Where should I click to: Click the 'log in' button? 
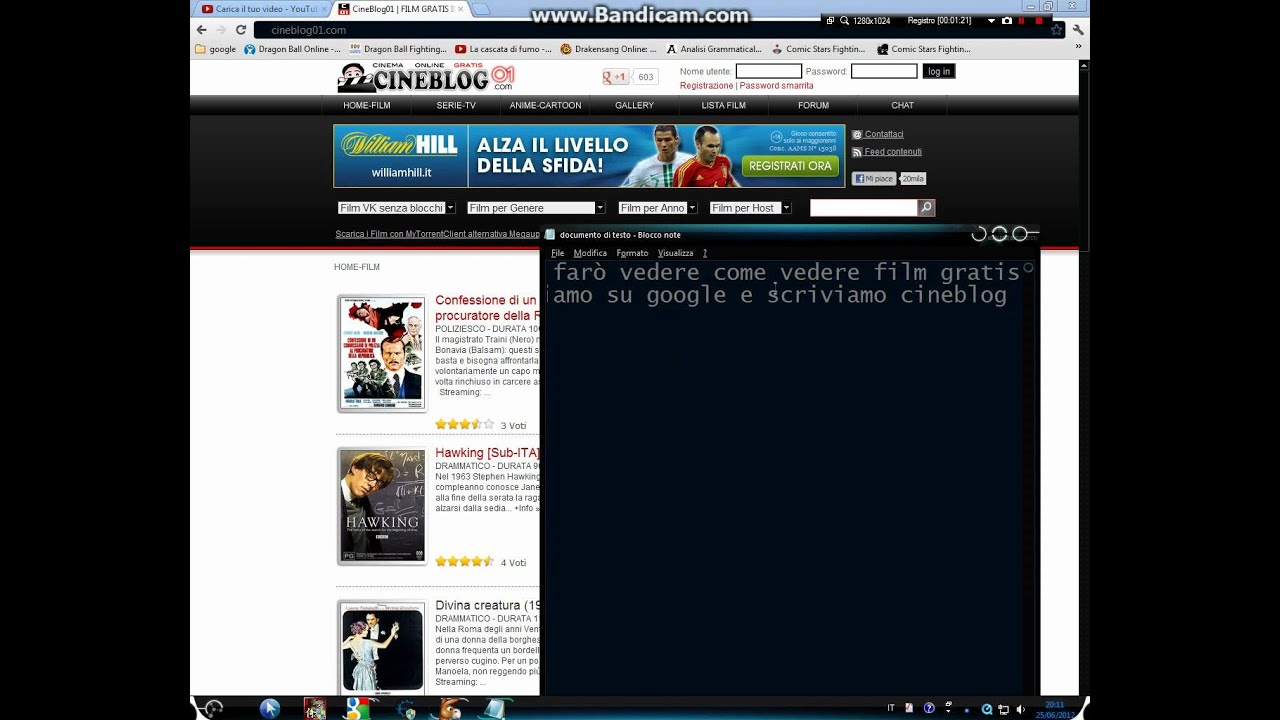tap(938, 71)
